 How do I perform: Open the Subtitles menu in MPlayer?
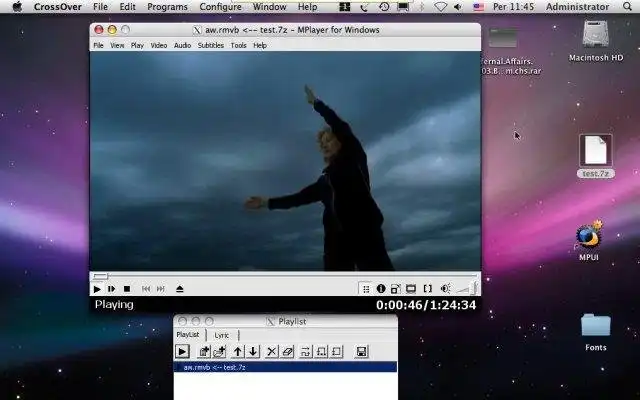(x=211, y=45)
